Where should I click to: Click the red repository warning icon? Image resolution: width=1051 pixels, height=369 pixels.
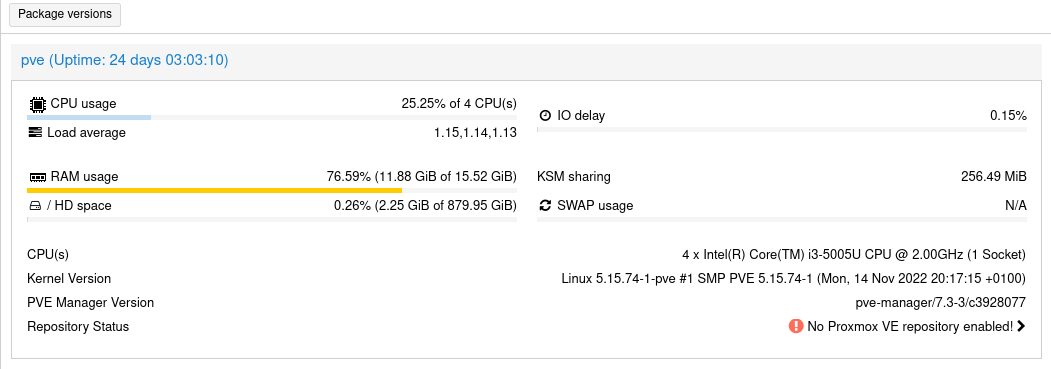796,326
